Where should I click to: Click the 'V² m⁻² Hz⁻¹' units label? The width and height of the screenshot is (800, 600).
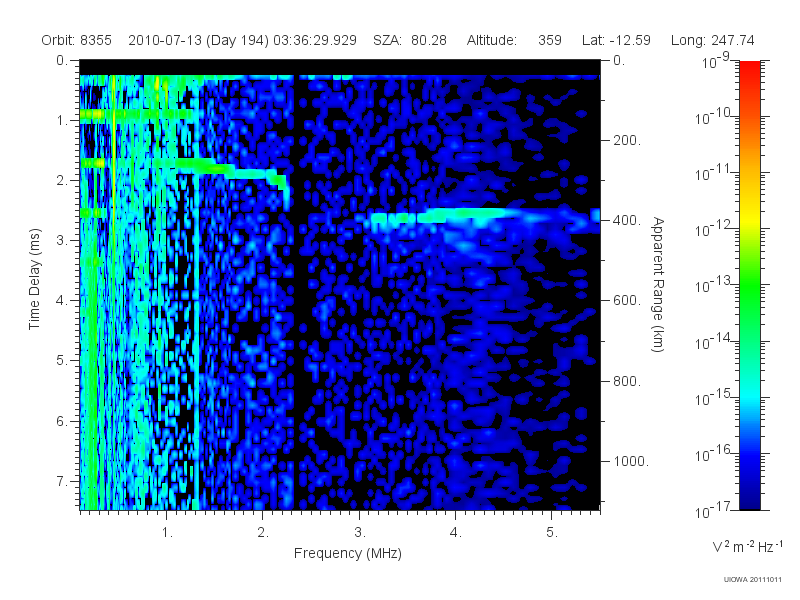(x=747, y=546)
